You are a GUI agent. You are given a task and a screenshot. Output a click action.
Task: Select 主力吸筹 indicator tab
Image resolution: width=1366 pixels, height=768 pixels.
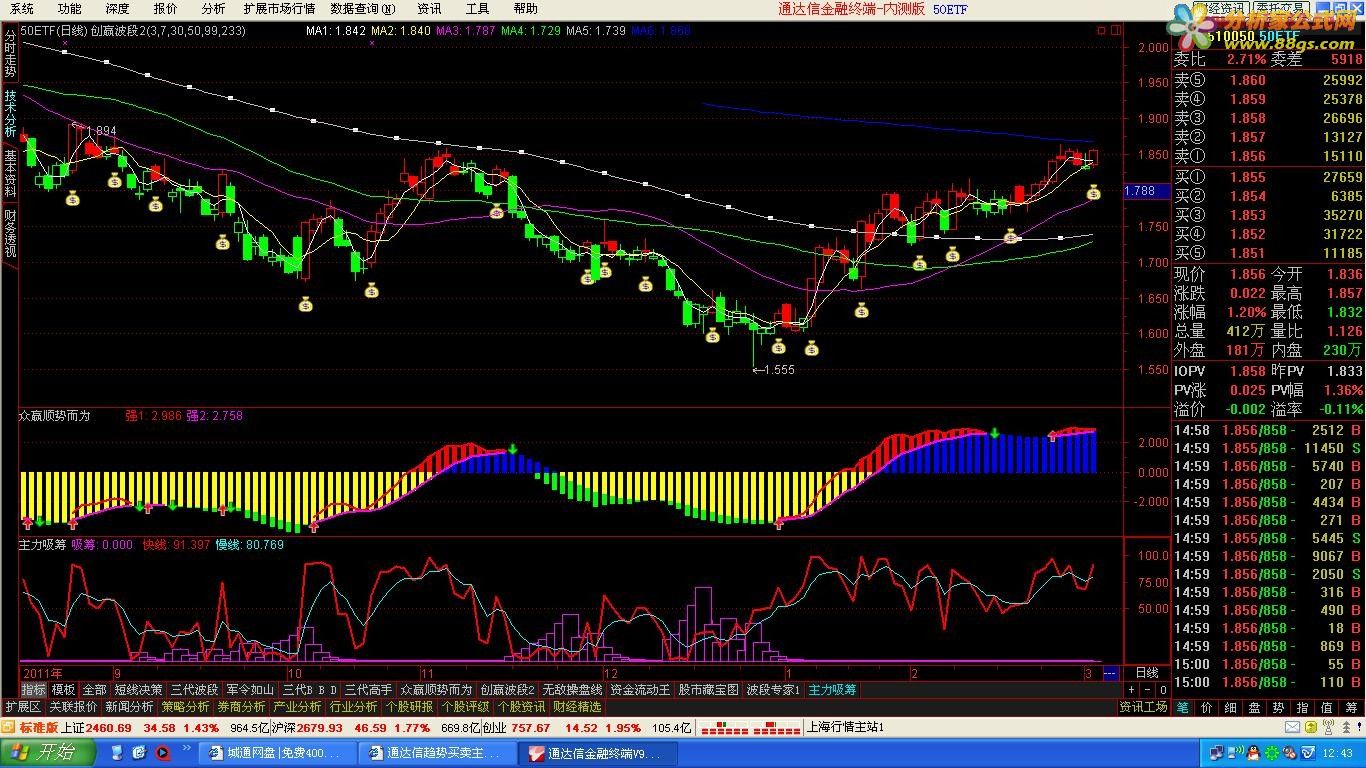[832, 690]
